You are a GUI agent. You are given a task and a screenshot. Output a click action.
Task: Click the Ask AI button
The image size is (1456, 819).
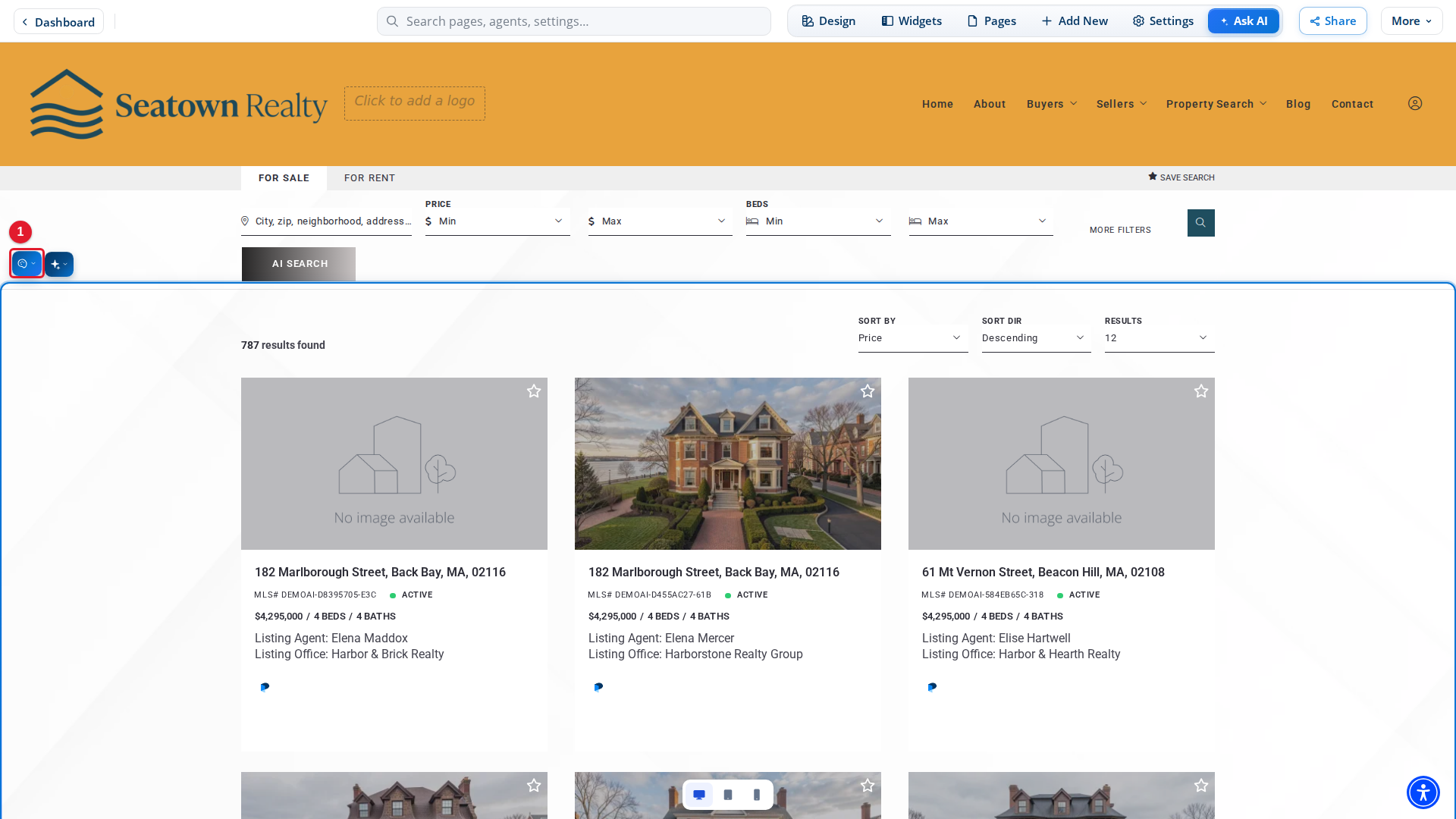1244,21
